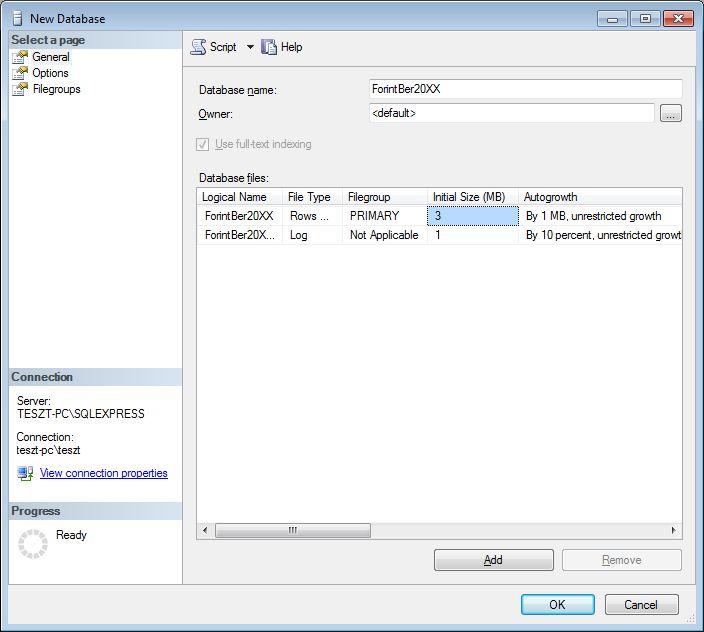The width and height of the screenshot is (704, 632).
Task: Select the ForintBer20XX logical name cell
Action: [239, 216]
